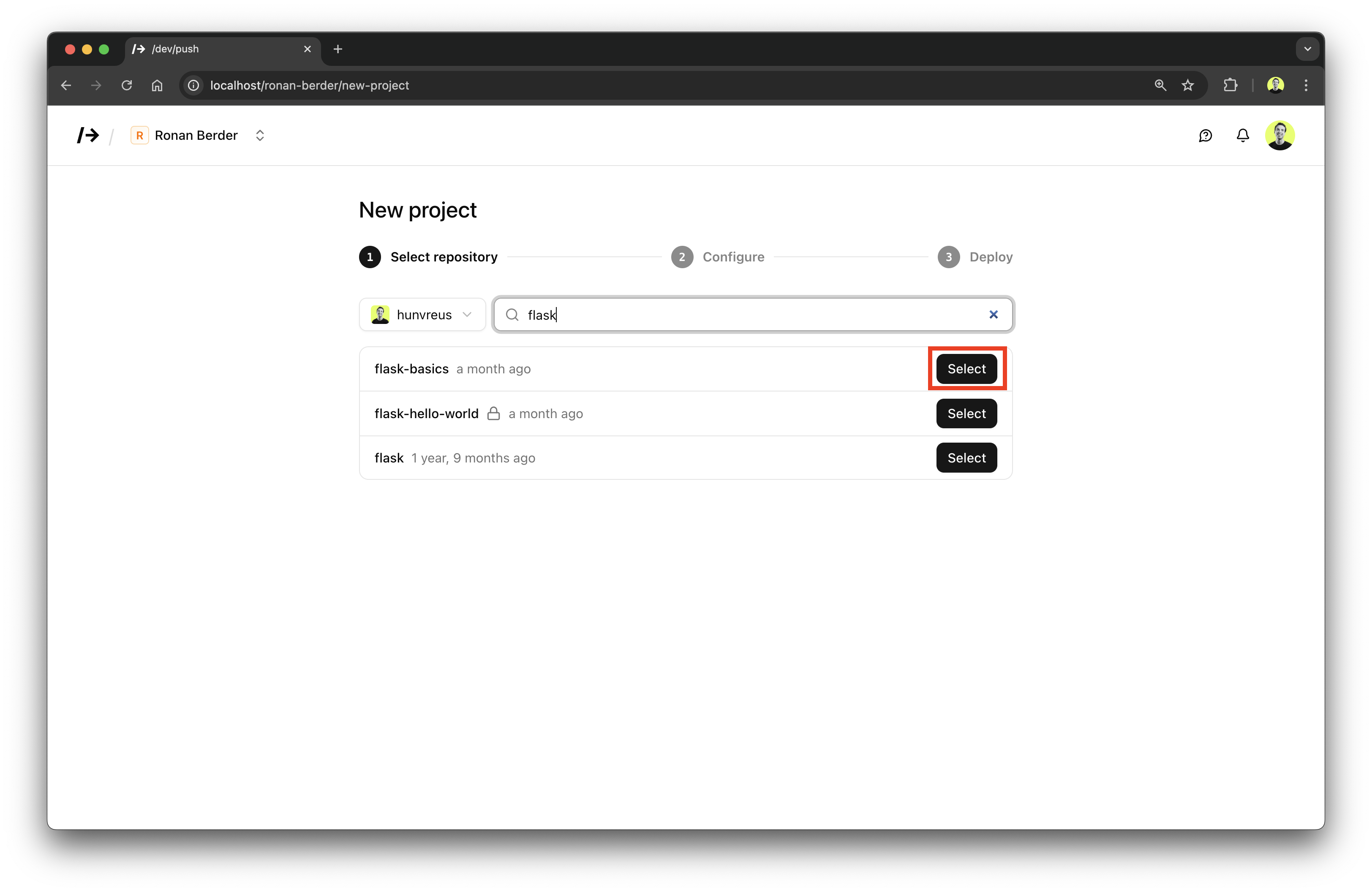The image size is (1372, 892).
Task: Clear the flask search query
Action: tap(994, 315)
